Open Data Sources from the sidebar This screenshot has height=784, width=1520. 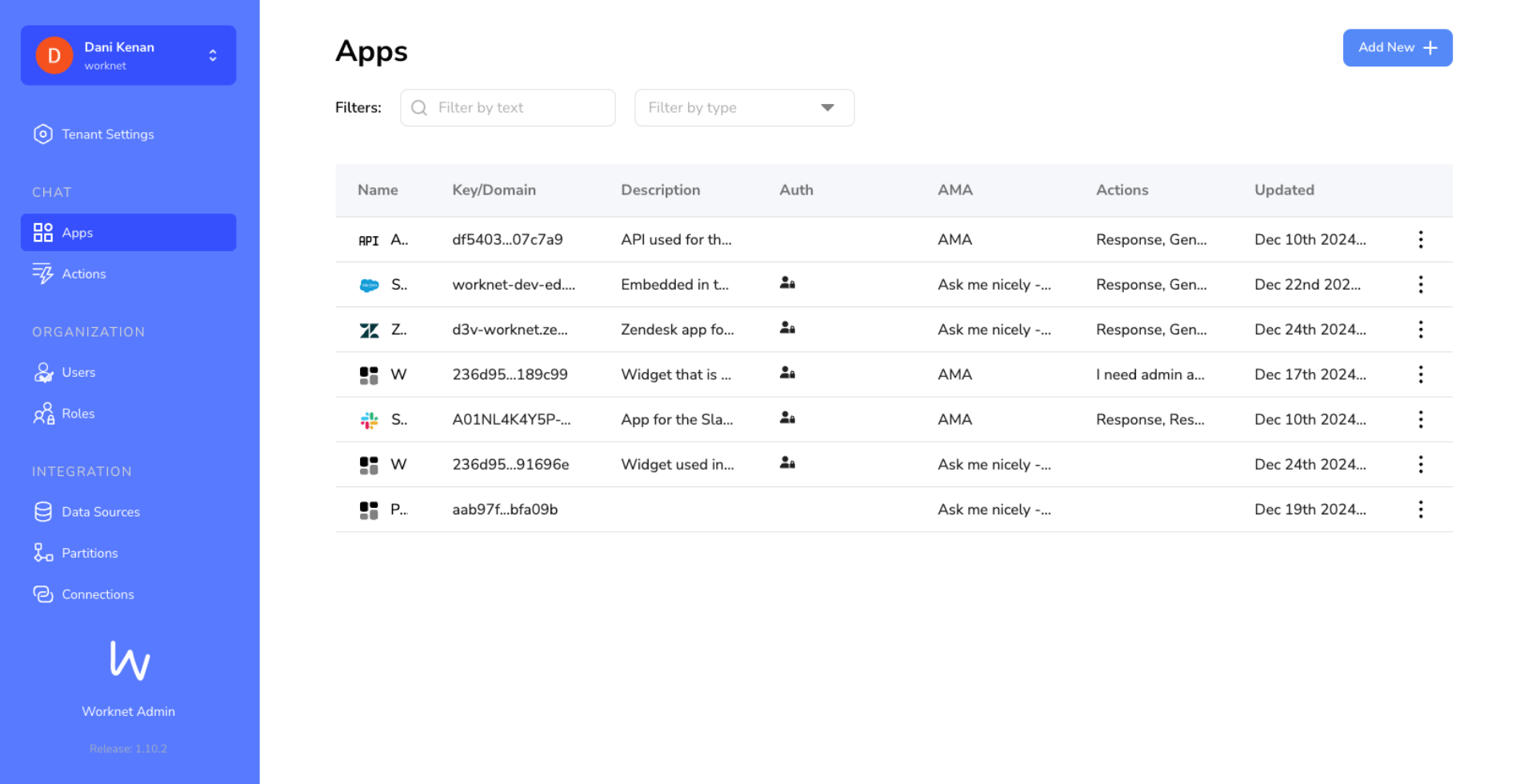click(x=101, y=512)
